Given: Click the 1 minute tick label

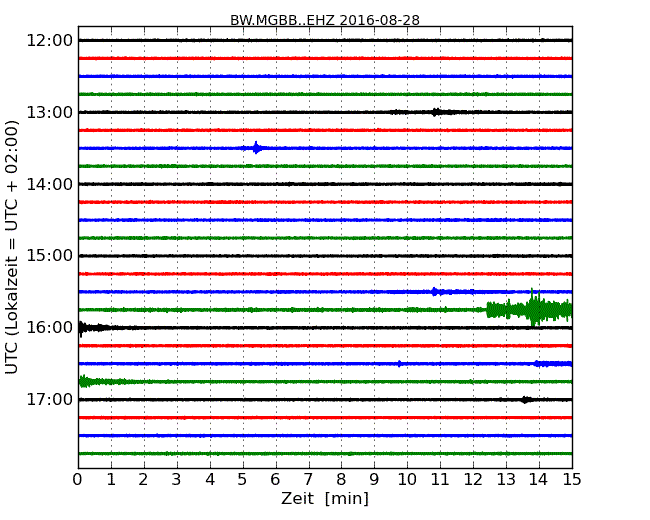Looking at the screenshot, I should click(x=111, y=480).
